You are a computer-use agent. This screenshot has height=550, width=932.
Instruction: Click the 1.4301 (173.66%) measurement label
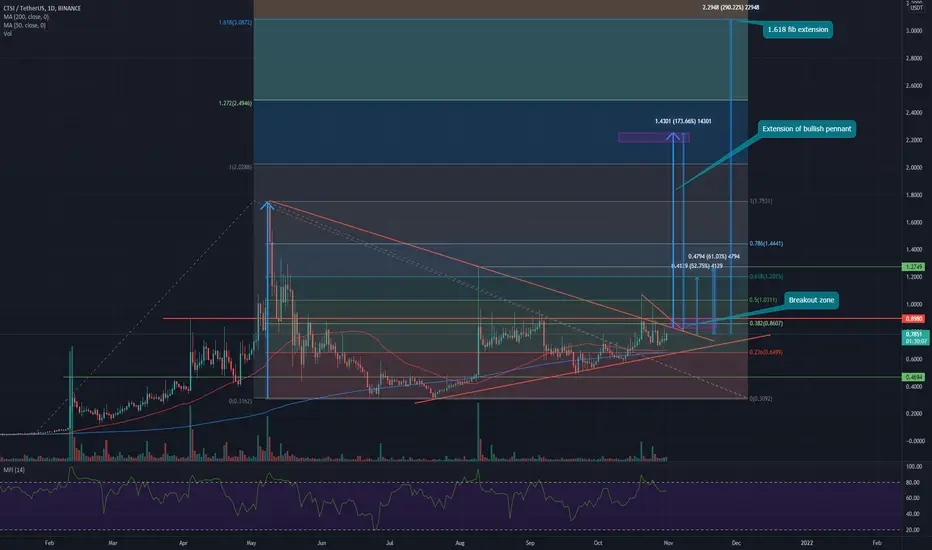coord(683,121)
